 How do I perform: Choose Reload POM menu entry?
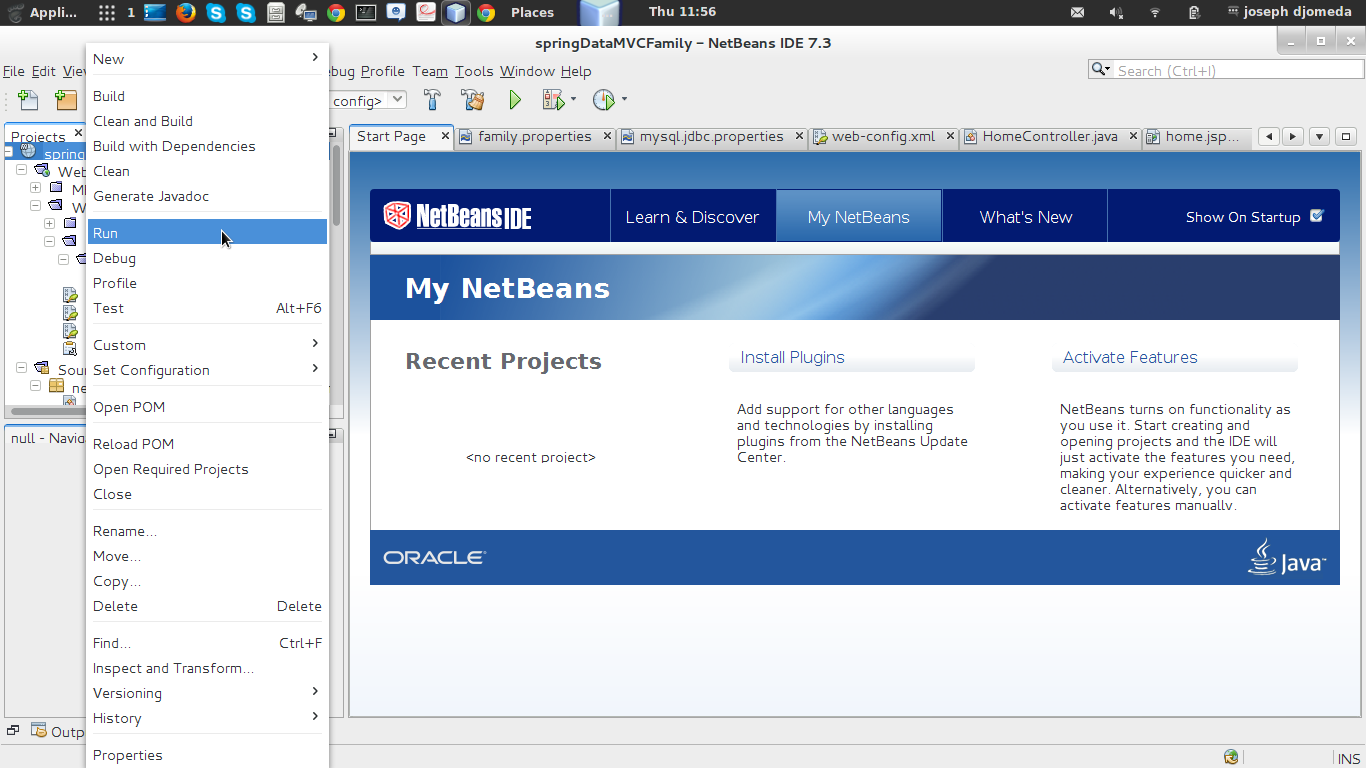click(x=207, y=444)
